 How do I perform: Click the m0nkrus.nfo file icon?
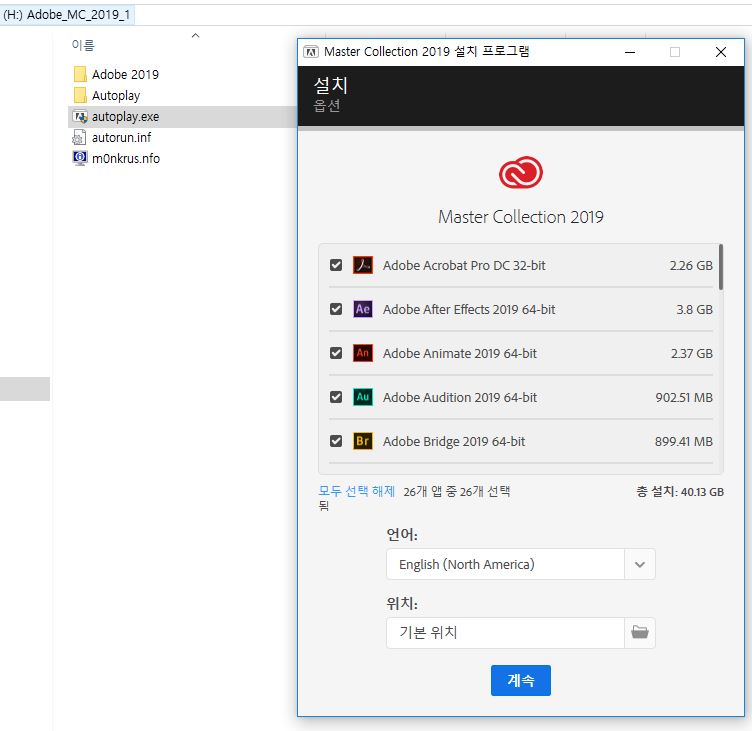coord(80,158)
